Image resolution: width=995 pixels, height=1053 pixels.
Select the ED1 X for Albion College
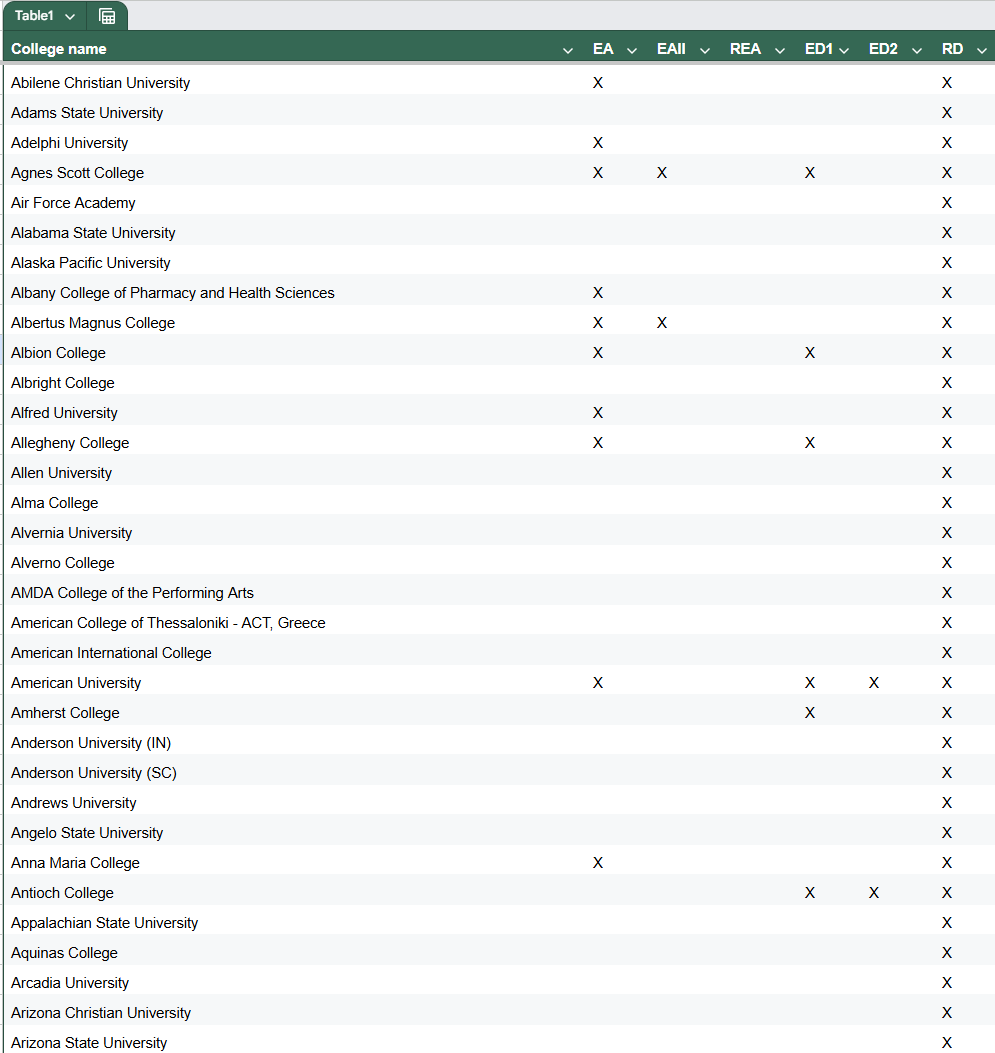(x=810, y=353)
